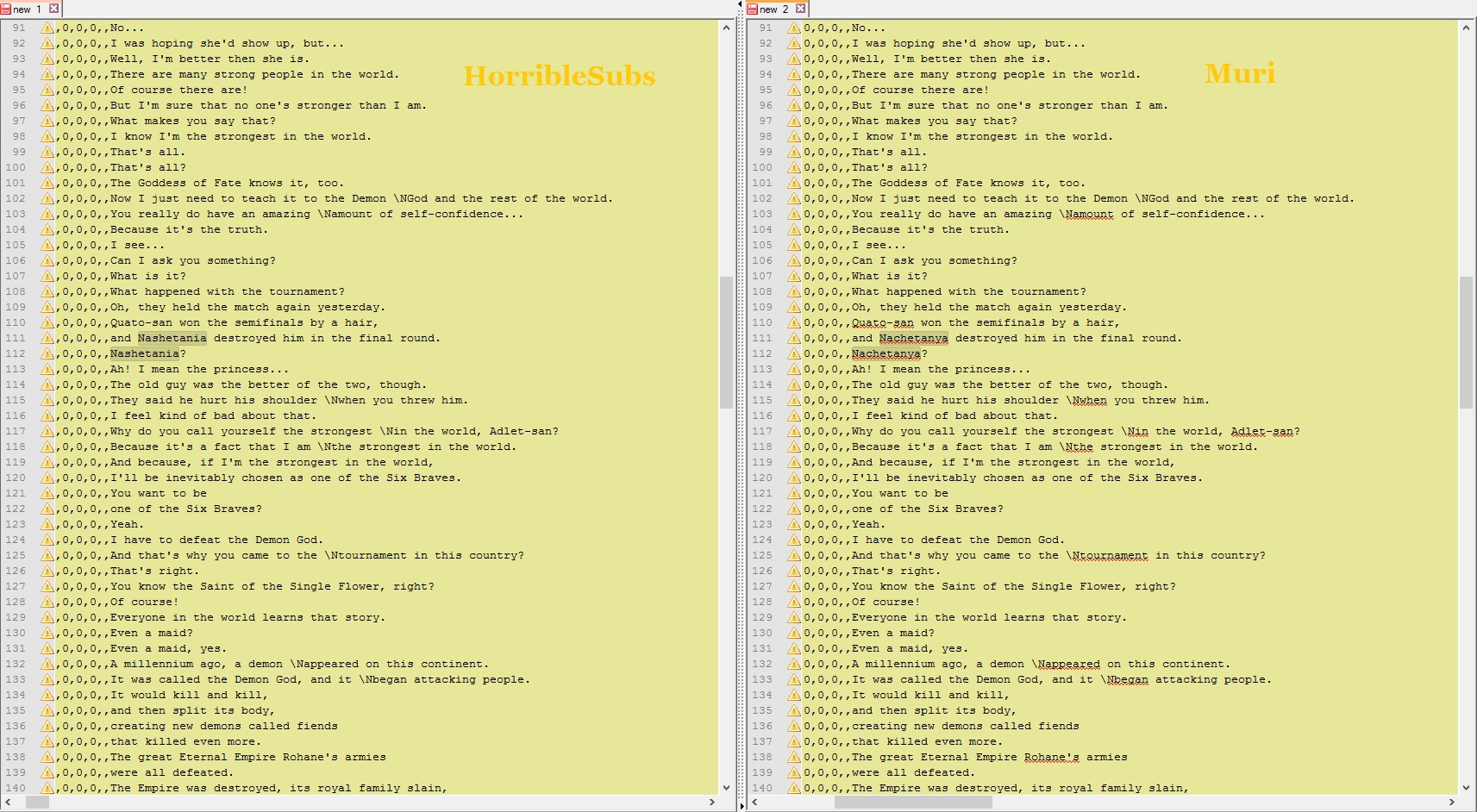Click warning marker on line 92, right pane
The width and height of the screenshot is (1477, 812).
coord(794,44)
